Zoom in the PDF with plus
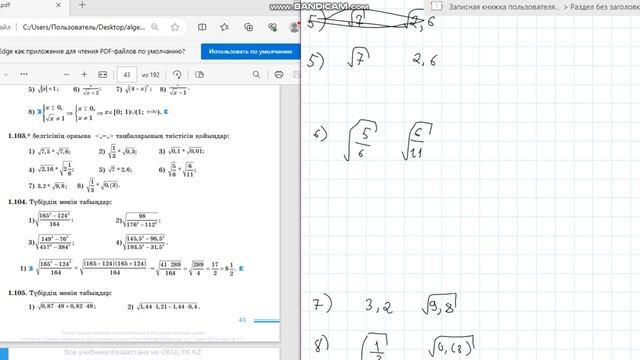 coord(84,74)
